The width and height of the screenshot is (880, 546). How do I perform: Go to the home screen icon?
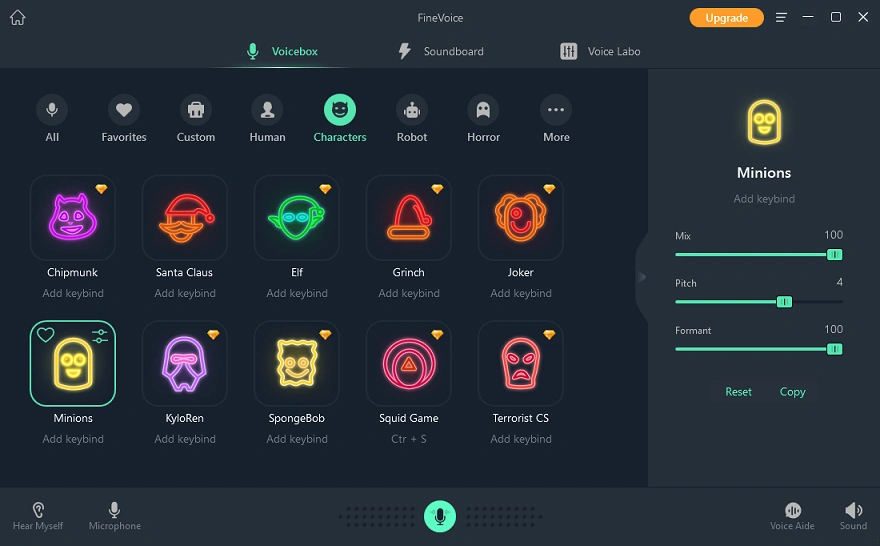coord(18,17)
